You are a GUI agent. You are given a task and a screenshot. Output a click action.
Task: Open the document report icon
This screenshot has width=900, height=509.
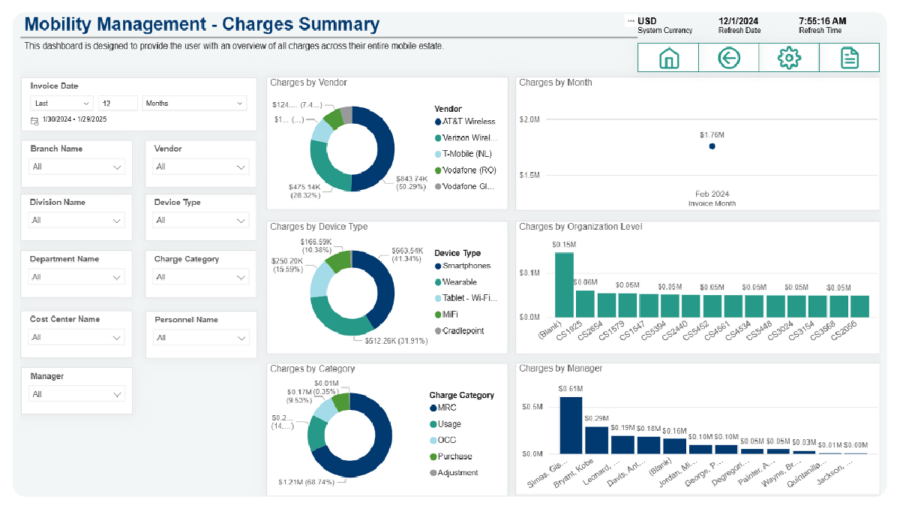(x=849, y=58)
